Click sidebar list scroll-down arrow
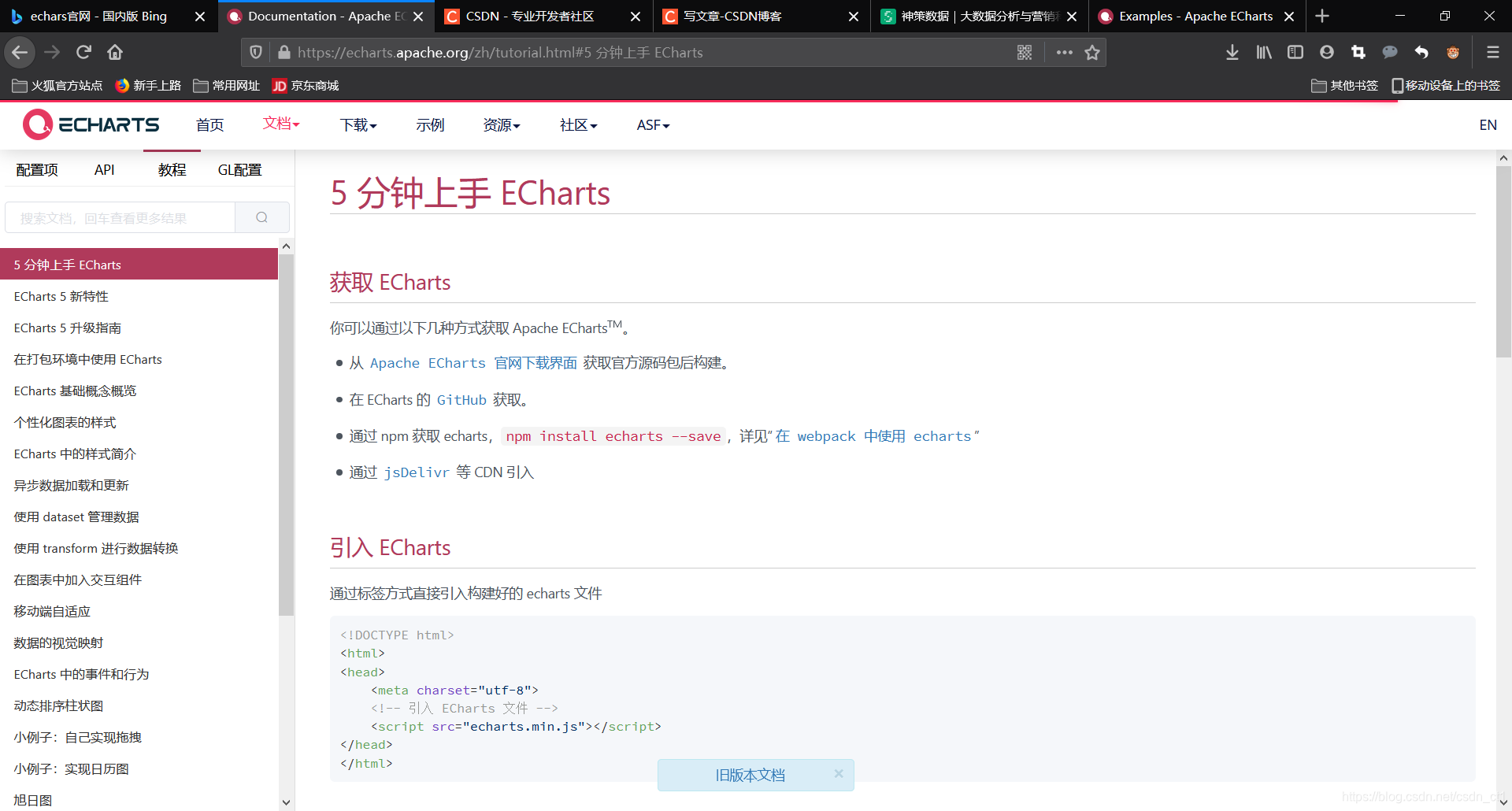 (286, 802)
